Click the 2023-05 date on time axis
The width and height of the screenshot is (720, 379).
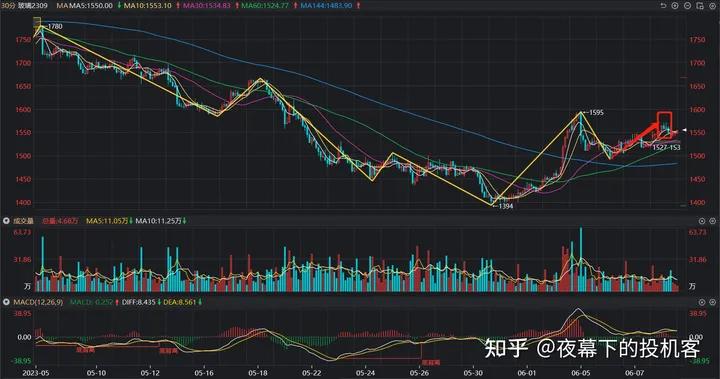(x=36, y=373)
